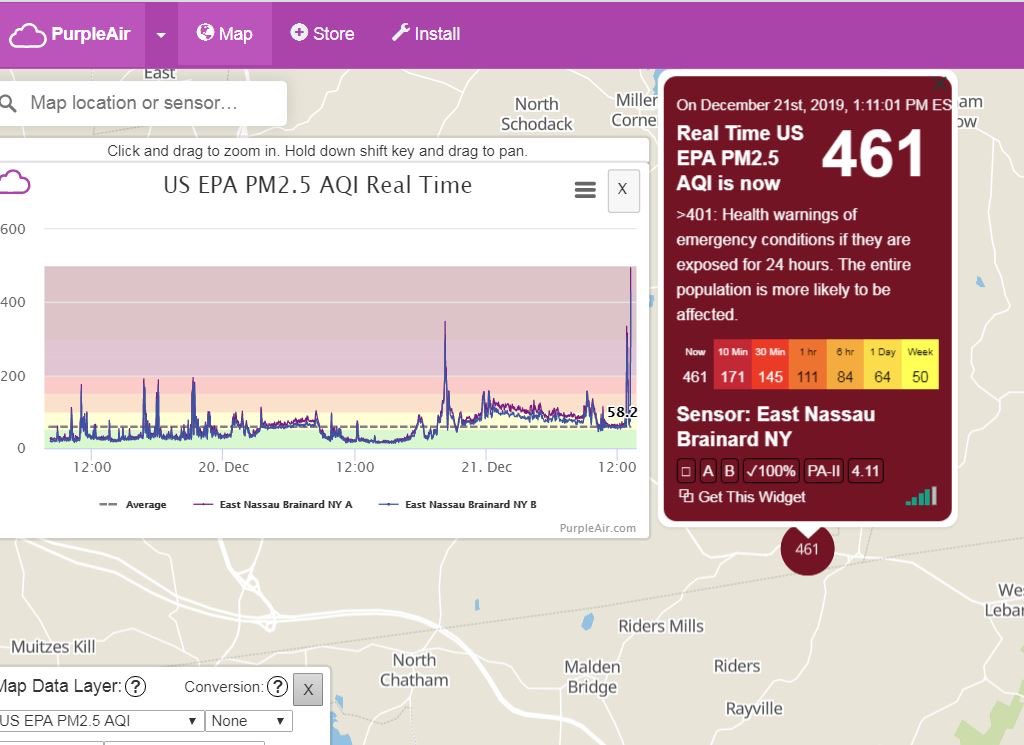
Task: Click the PA-II sensor model badge
Action: pyautogui.click(x=824, y=471)
